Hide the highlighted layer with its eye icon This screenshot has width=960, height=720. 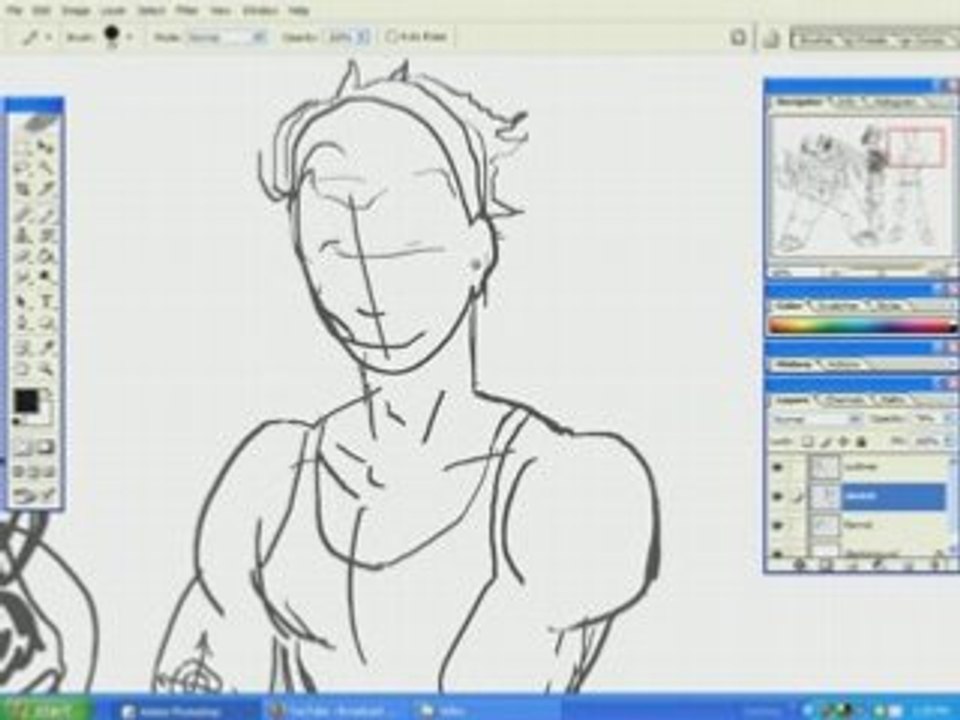point(778,497)
